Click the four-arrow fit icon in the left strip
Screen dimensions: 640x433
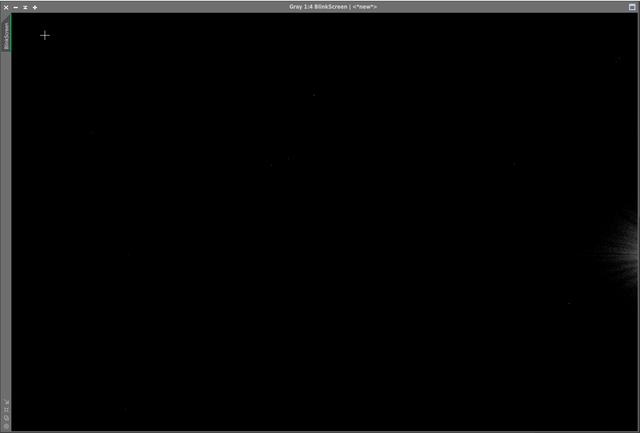[6, 410]
